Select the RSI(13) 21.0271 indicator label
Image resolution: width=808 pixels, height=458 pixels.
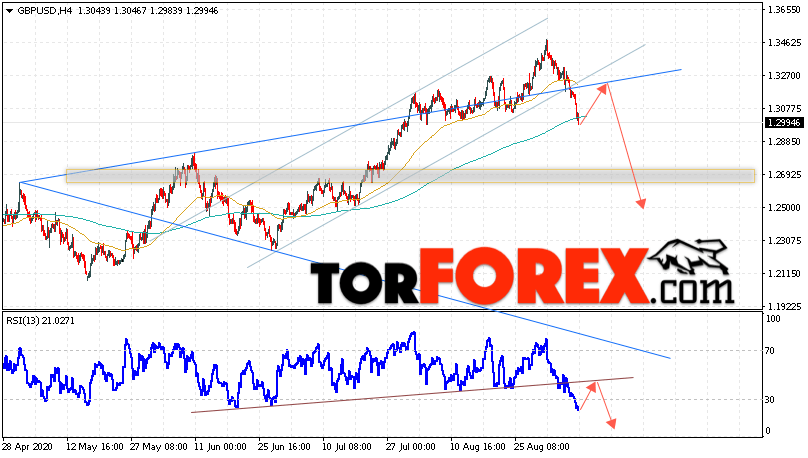click(40, 321)
